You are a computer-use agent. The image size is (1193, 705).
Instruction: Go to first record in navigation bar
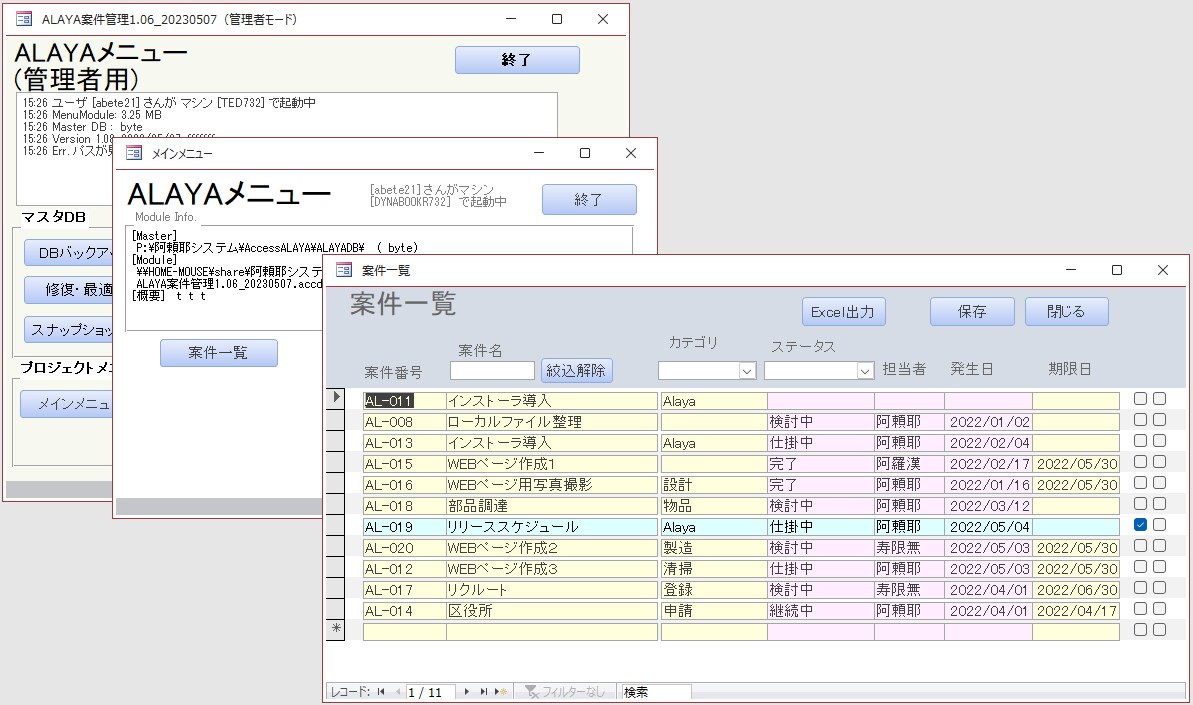pyautogui.click(x=380, y=691)
